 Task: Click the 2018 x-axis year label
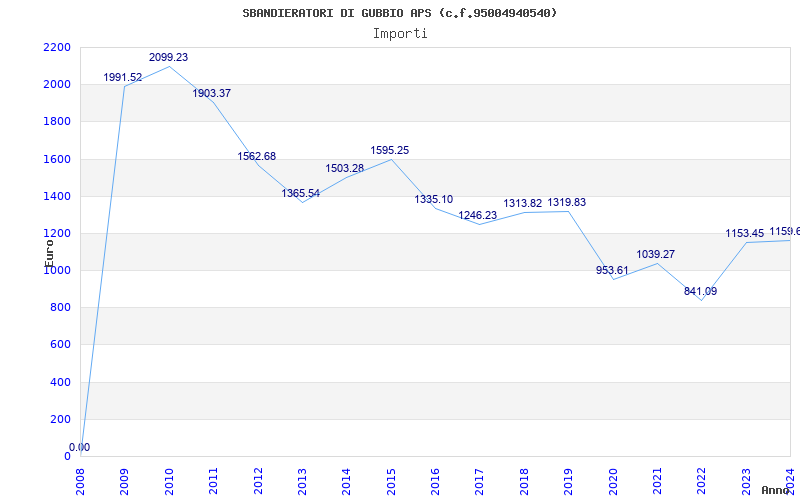(x=524, y=481)
